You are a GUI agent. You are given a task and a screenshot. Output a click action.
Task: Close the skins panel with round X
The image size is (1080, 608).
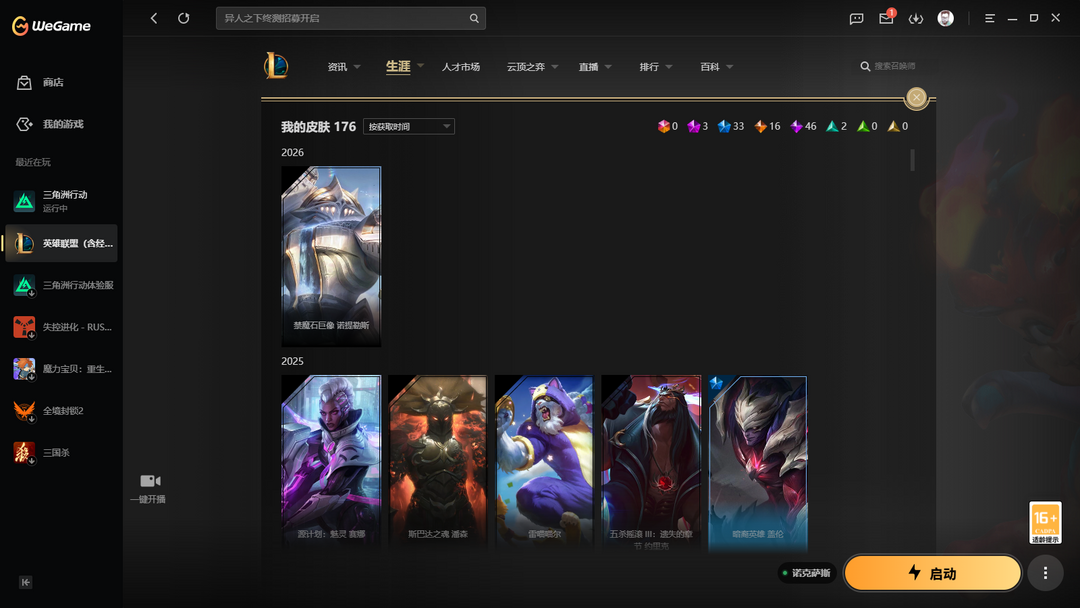916,98
